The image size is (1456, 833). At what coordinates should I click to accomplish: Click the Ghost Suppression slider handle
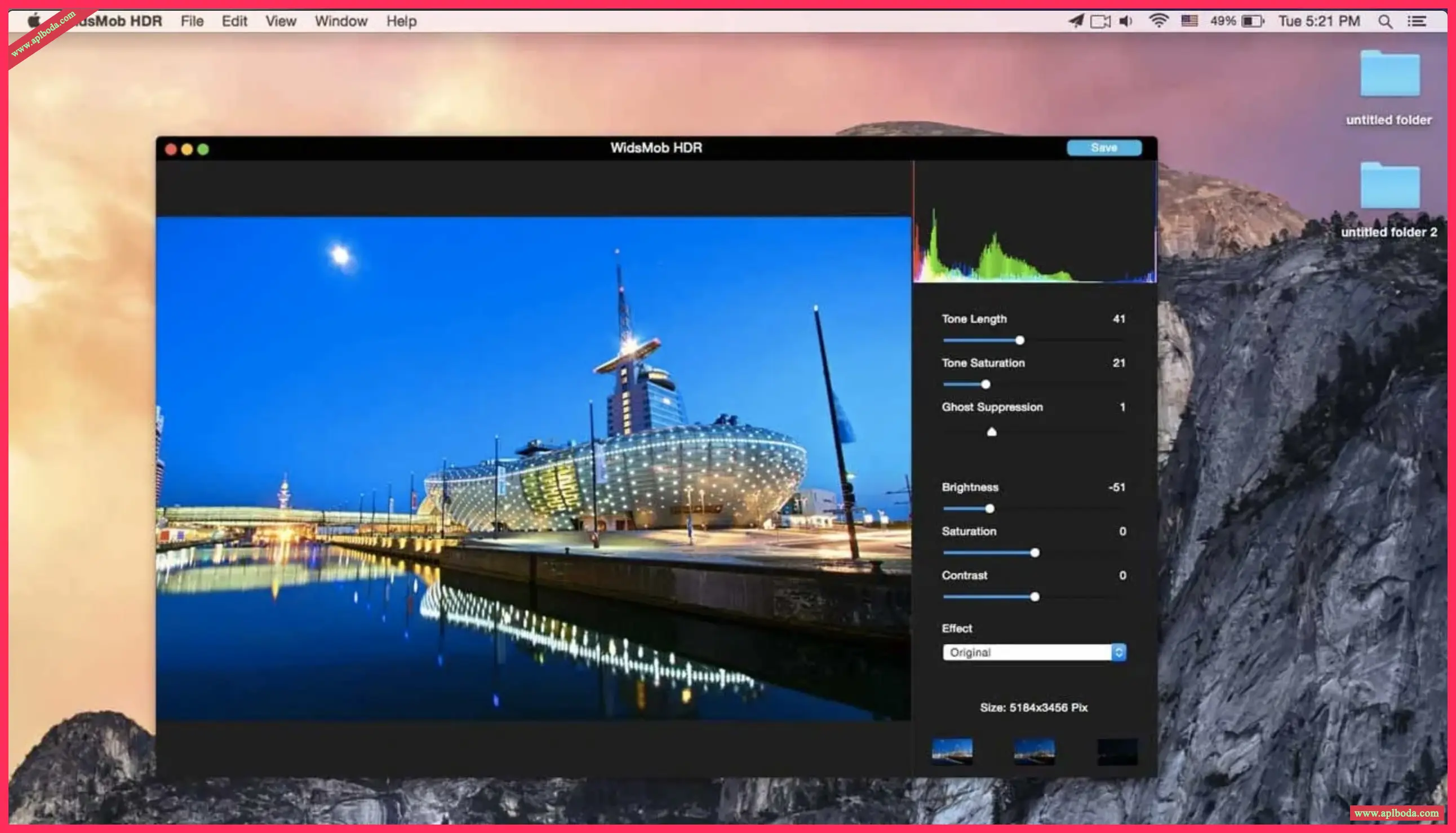coord(992,432)
